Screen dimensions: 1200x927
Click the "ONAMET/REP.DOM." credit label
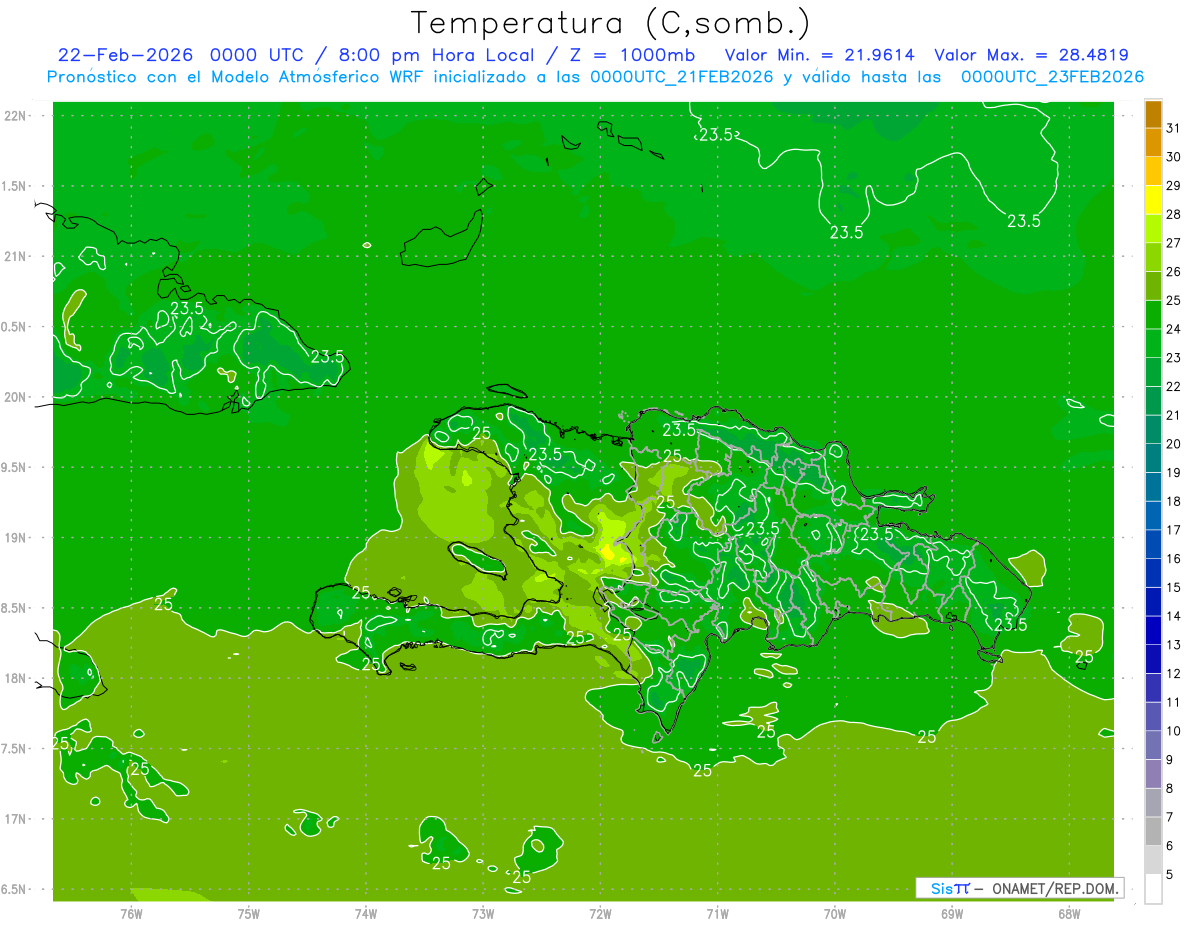[x=1056, y=888]
